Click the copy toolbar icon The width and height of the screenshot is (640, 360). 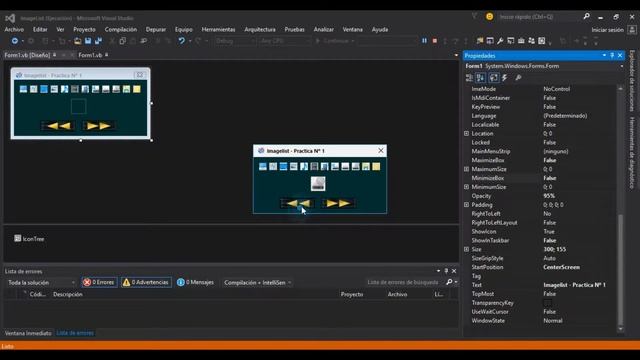(x=122, y=41)
